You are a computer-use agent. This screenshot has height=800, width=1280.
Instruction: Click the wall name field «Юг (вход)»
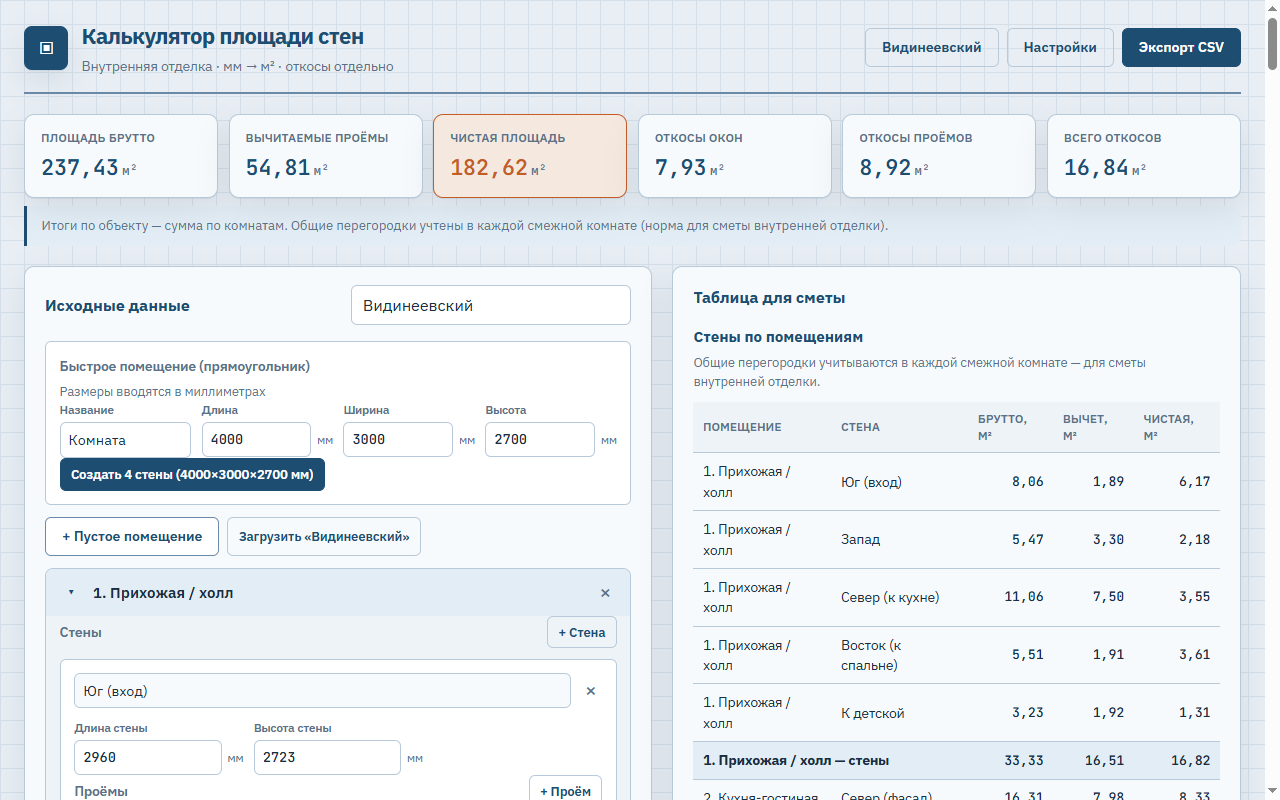[322, 691]
